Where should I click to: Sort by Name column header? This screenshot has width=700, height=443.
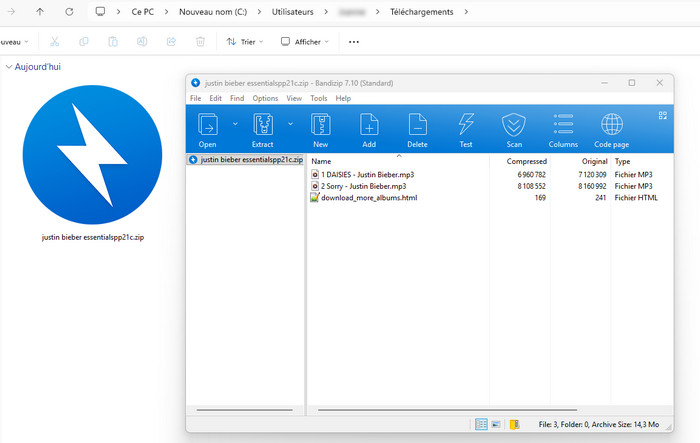point(321,161)
